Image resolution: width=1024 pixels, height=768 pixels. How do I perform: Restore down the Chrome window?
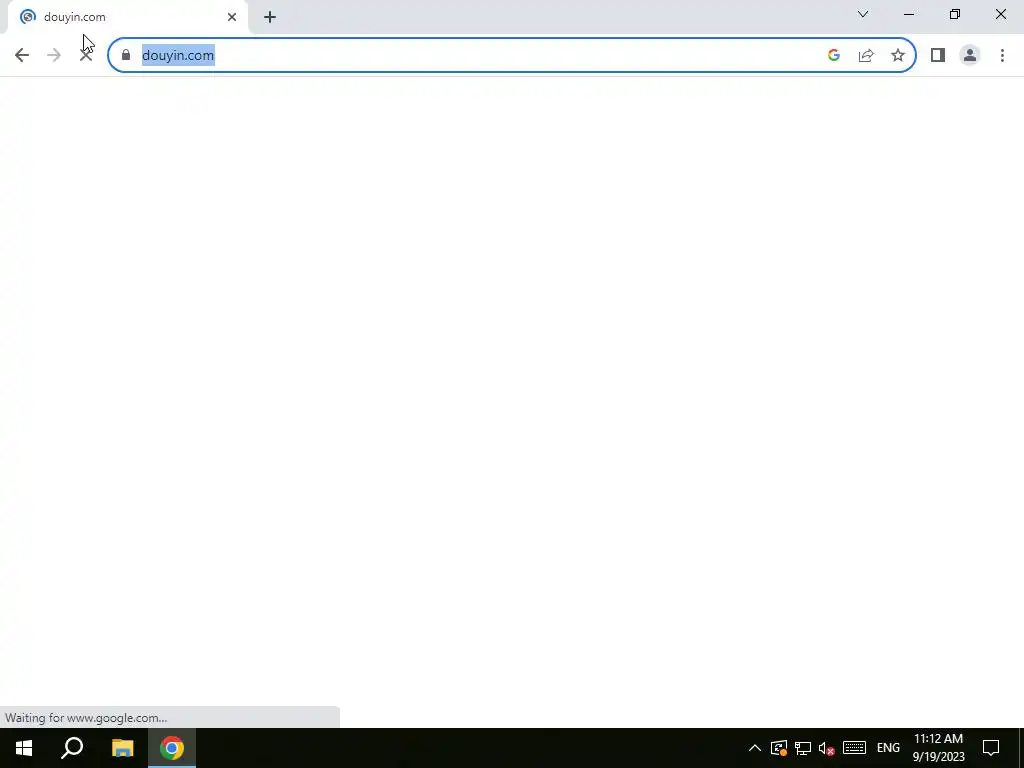click(x=955, y=14)
